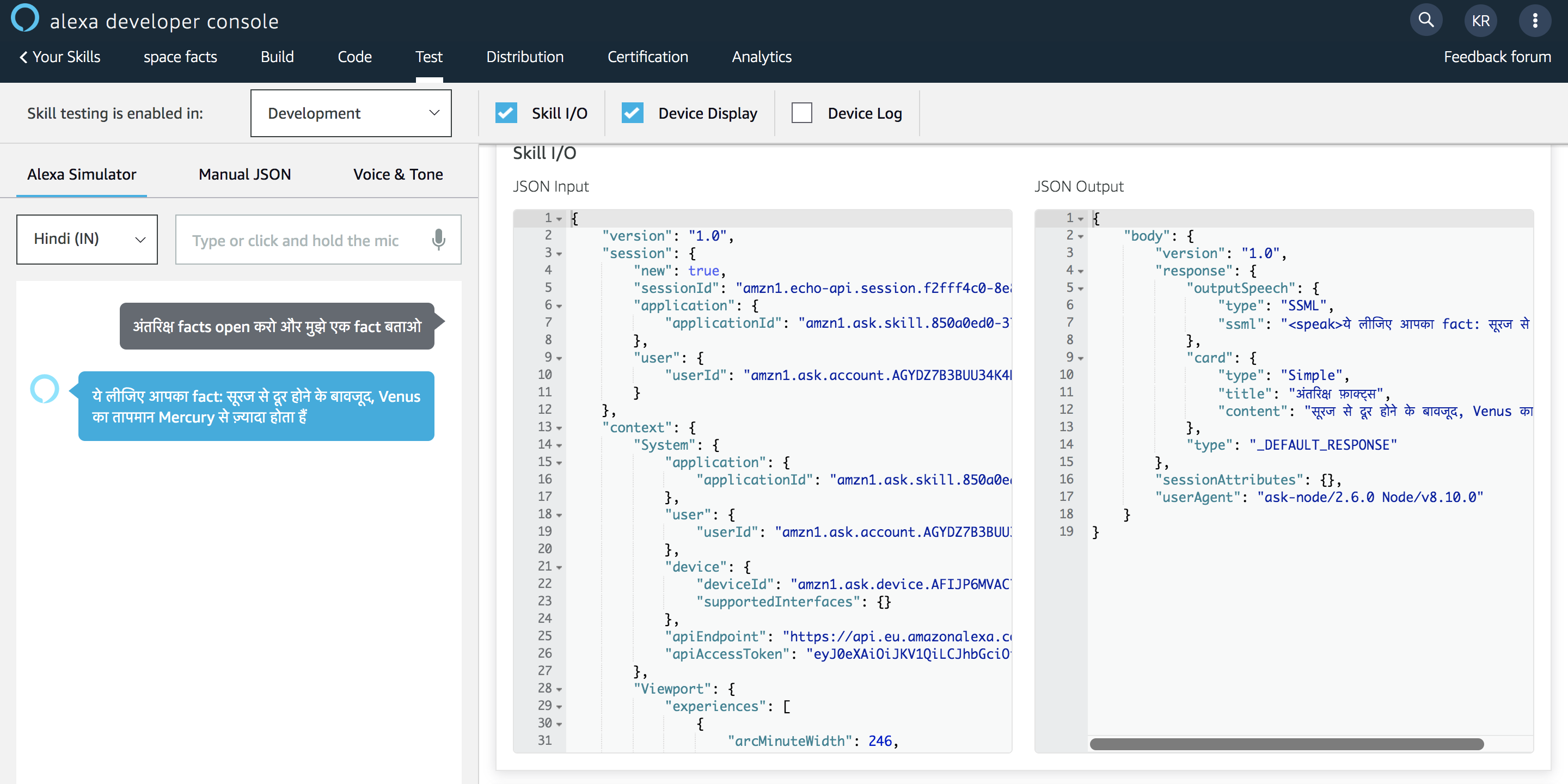Screen dimensions: 1568x784
Task: Navigate to the Distribution page
Action: point(525,57)
